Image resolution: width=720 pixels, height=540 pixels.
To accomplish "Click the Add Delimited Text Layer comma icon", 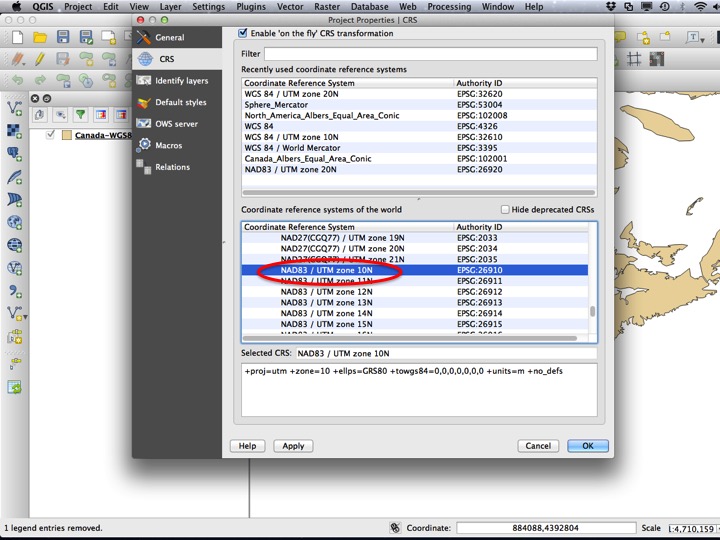I will [15, 291].
